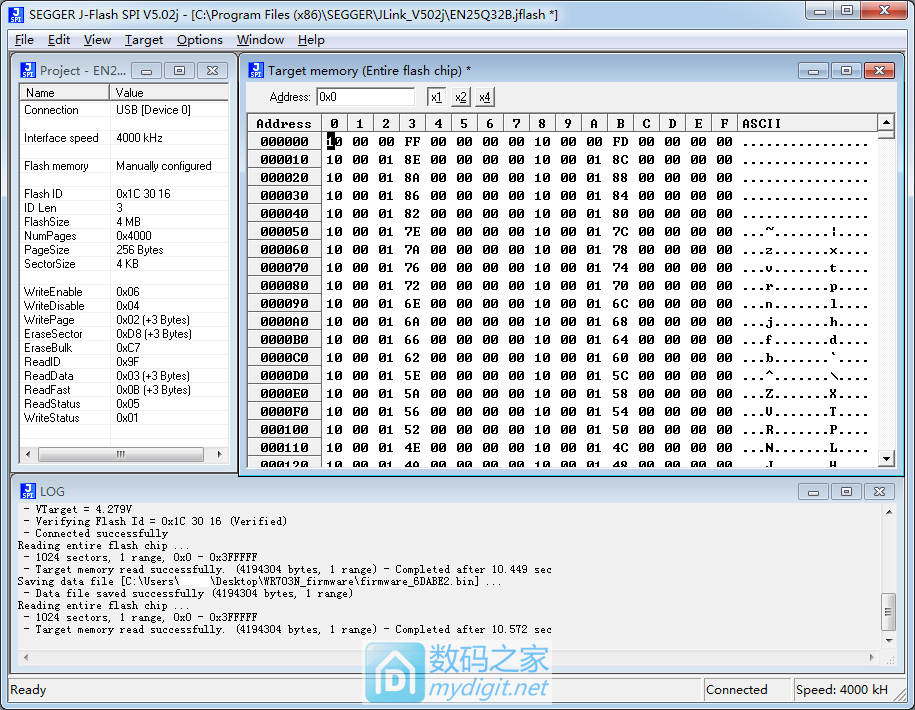Maximize the Target memory window
The height and width of the screenshot is (710, 915).
pos(846,71)
